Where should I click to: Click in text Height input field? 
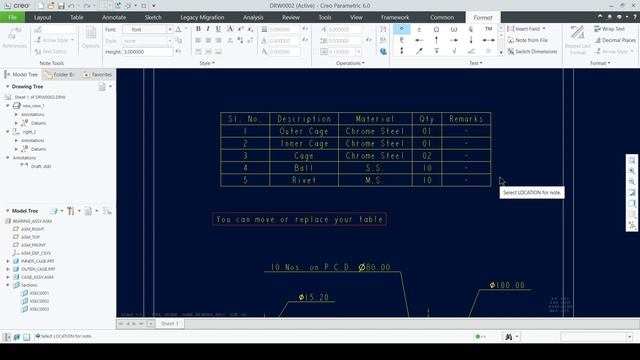[148, 52]
